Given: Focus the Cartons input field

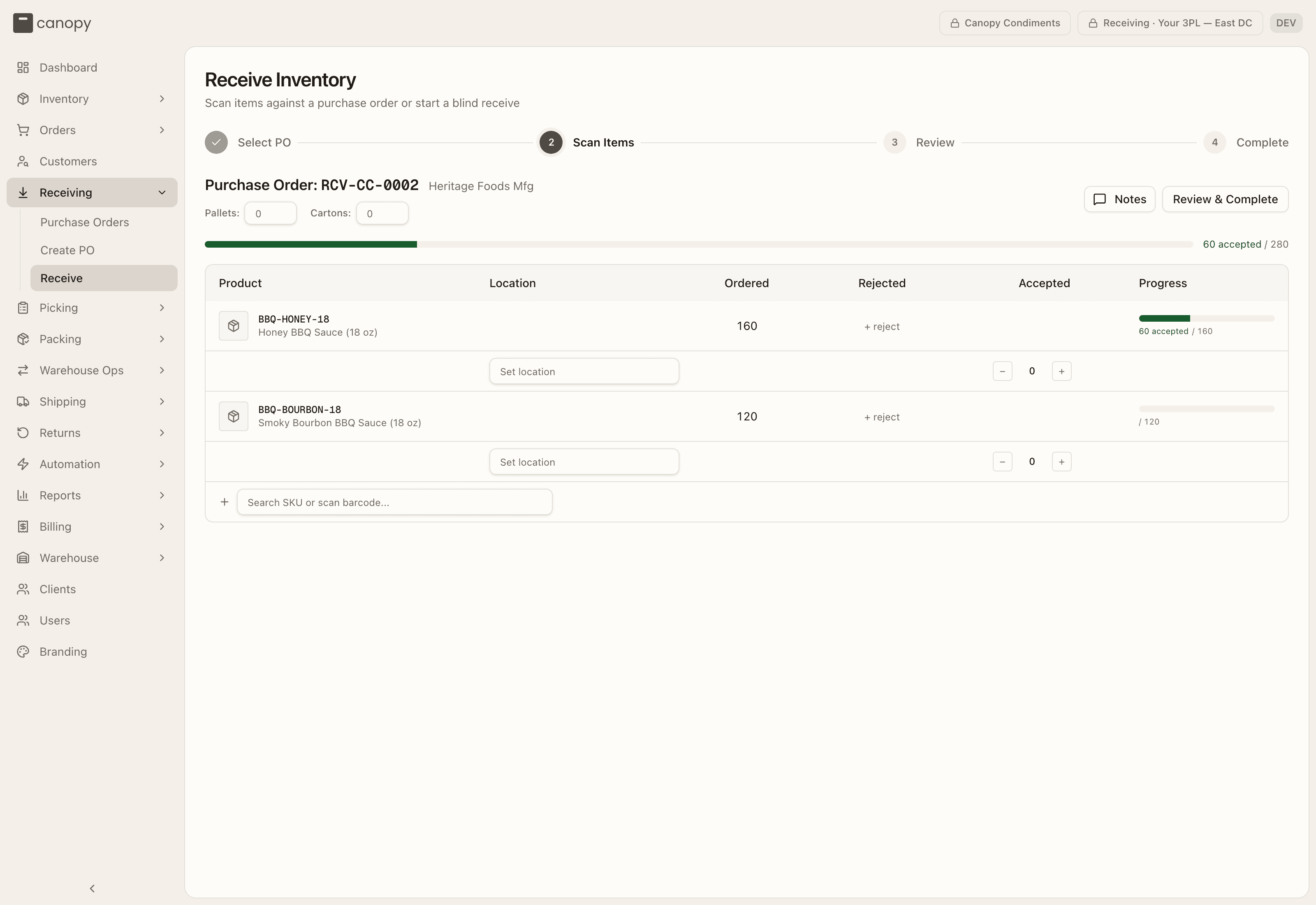Looking at the screenshot, I should (382, 214).
